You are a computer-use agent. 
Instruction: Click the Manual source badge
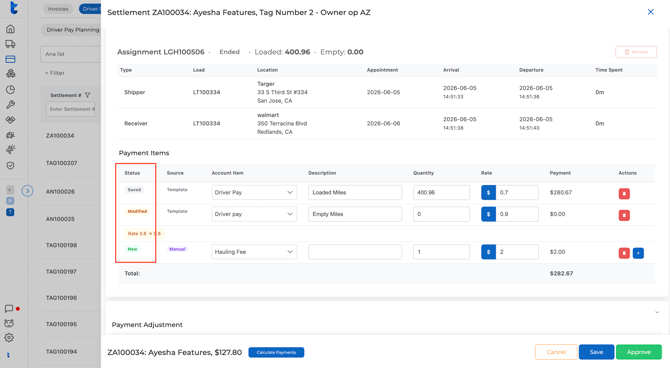coord(177,249)
